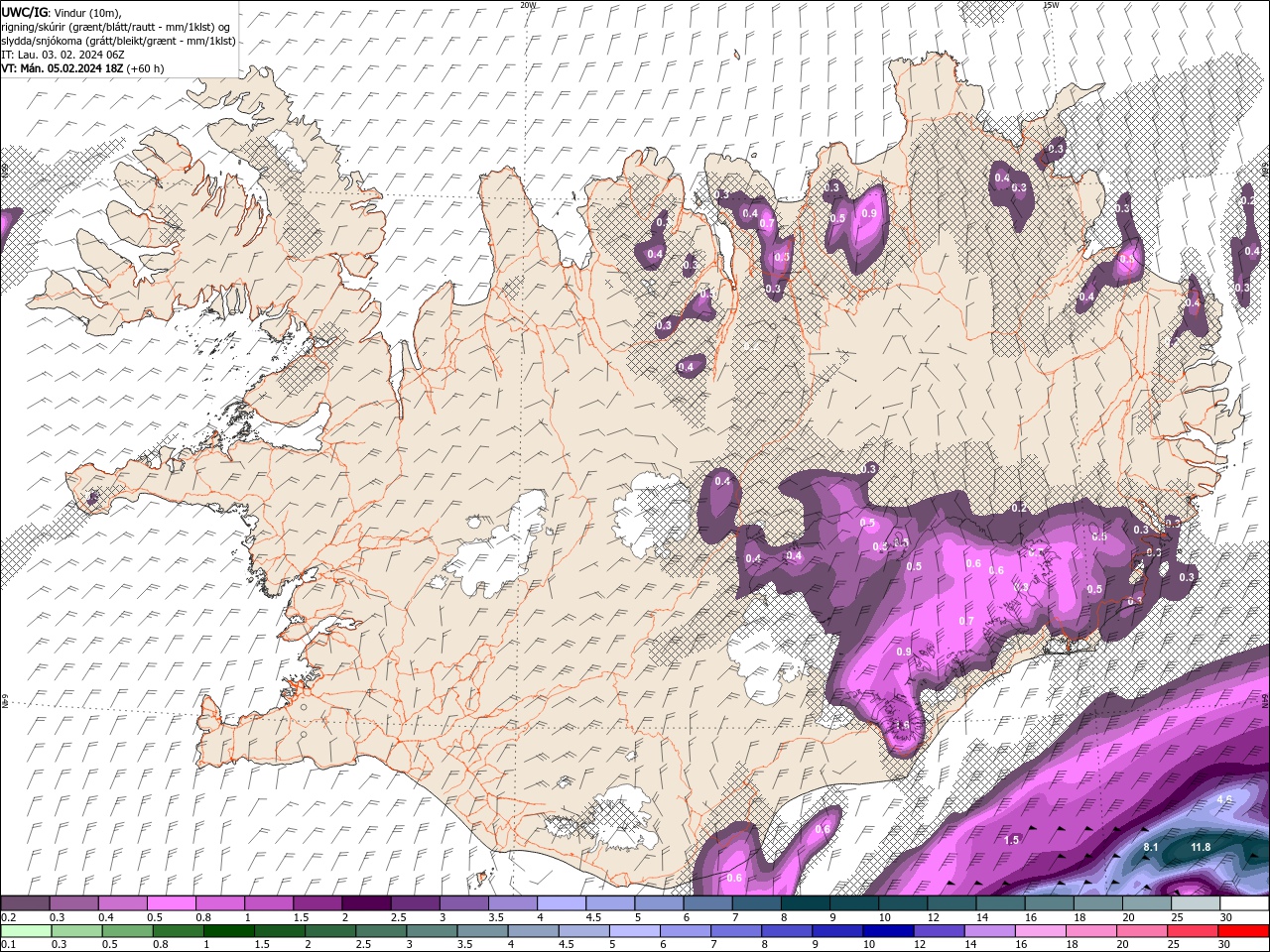The width and height of the screenshot is (1270, 952).
Task: Click the 'slydda/snjókoma (grátt/bleikt/grænt' description line
Action: [118, 41]
